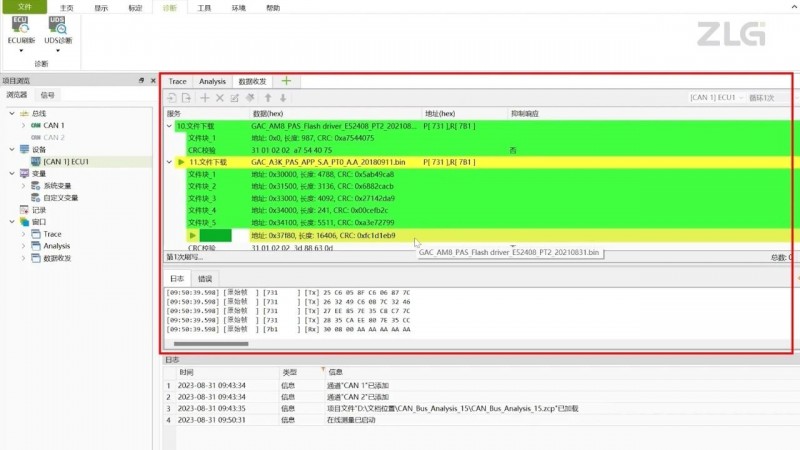Open the ECU刷新 flashing tool
Image resolution: width=800 pixels, height=450 pixels.
click(x=21, y=30)
